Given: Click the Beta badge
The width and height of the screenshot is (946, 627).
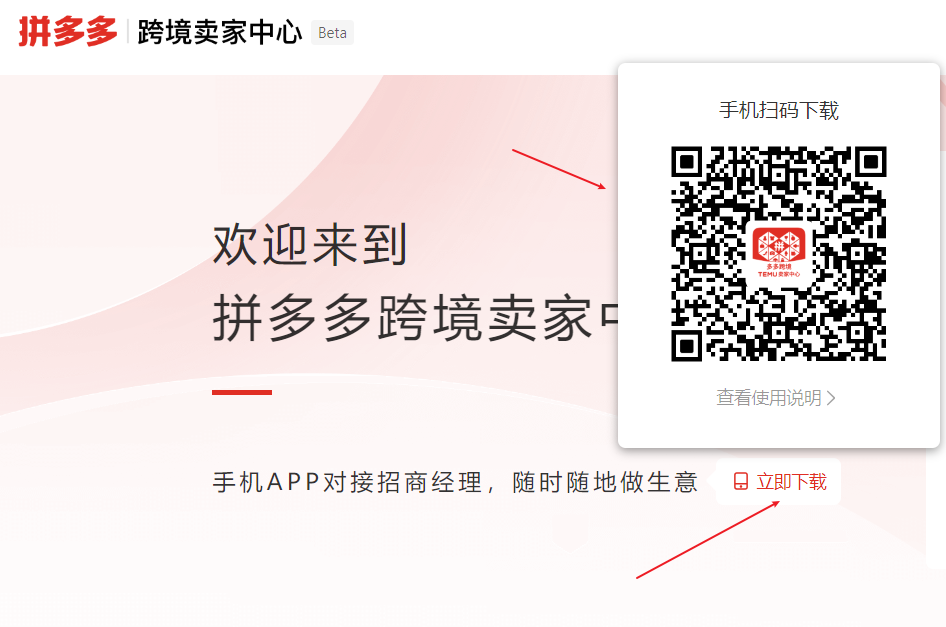Looking at the screenshot, I should coord(332,33).
